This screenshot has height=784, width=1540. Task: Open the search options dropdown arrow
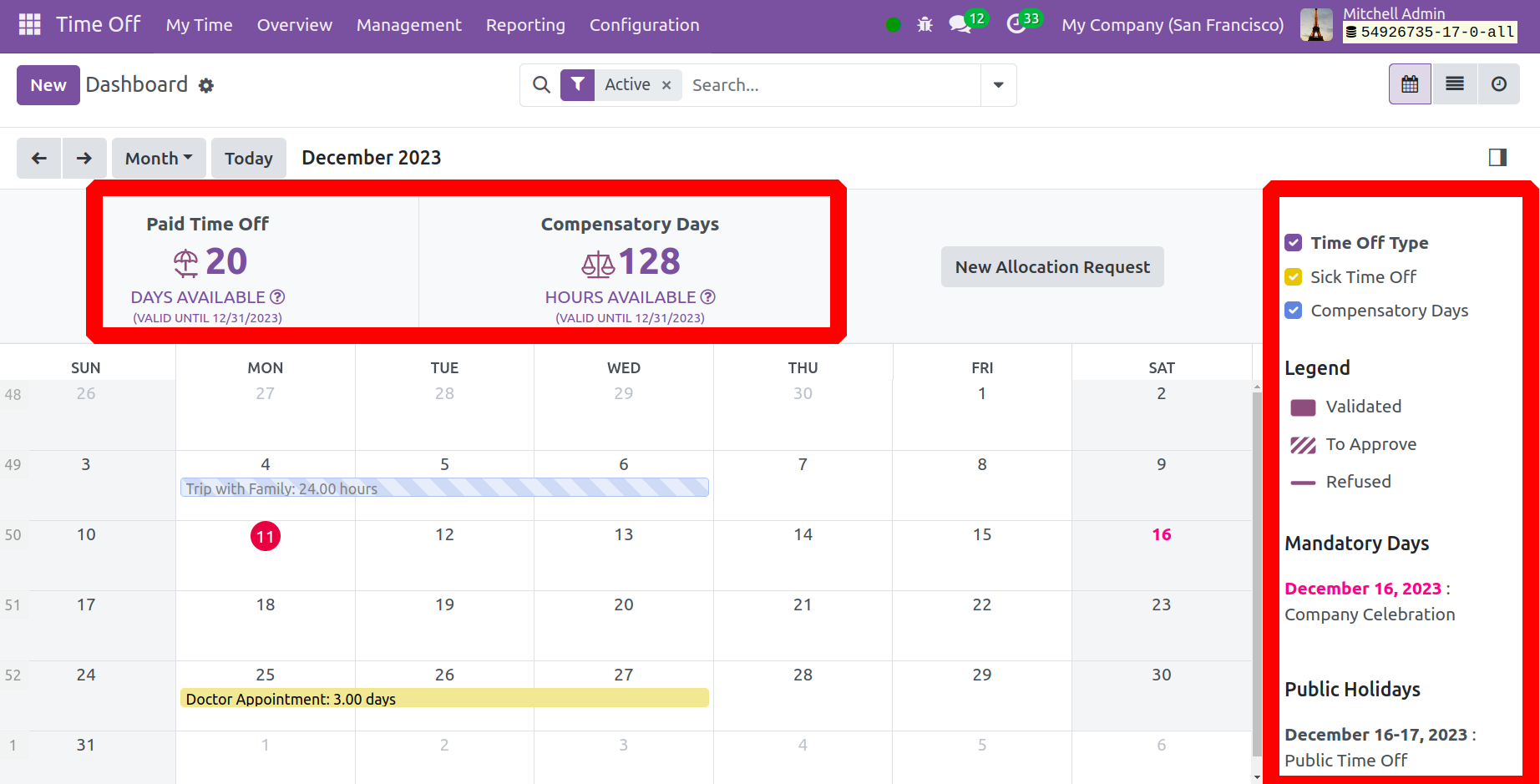[998, 85]
